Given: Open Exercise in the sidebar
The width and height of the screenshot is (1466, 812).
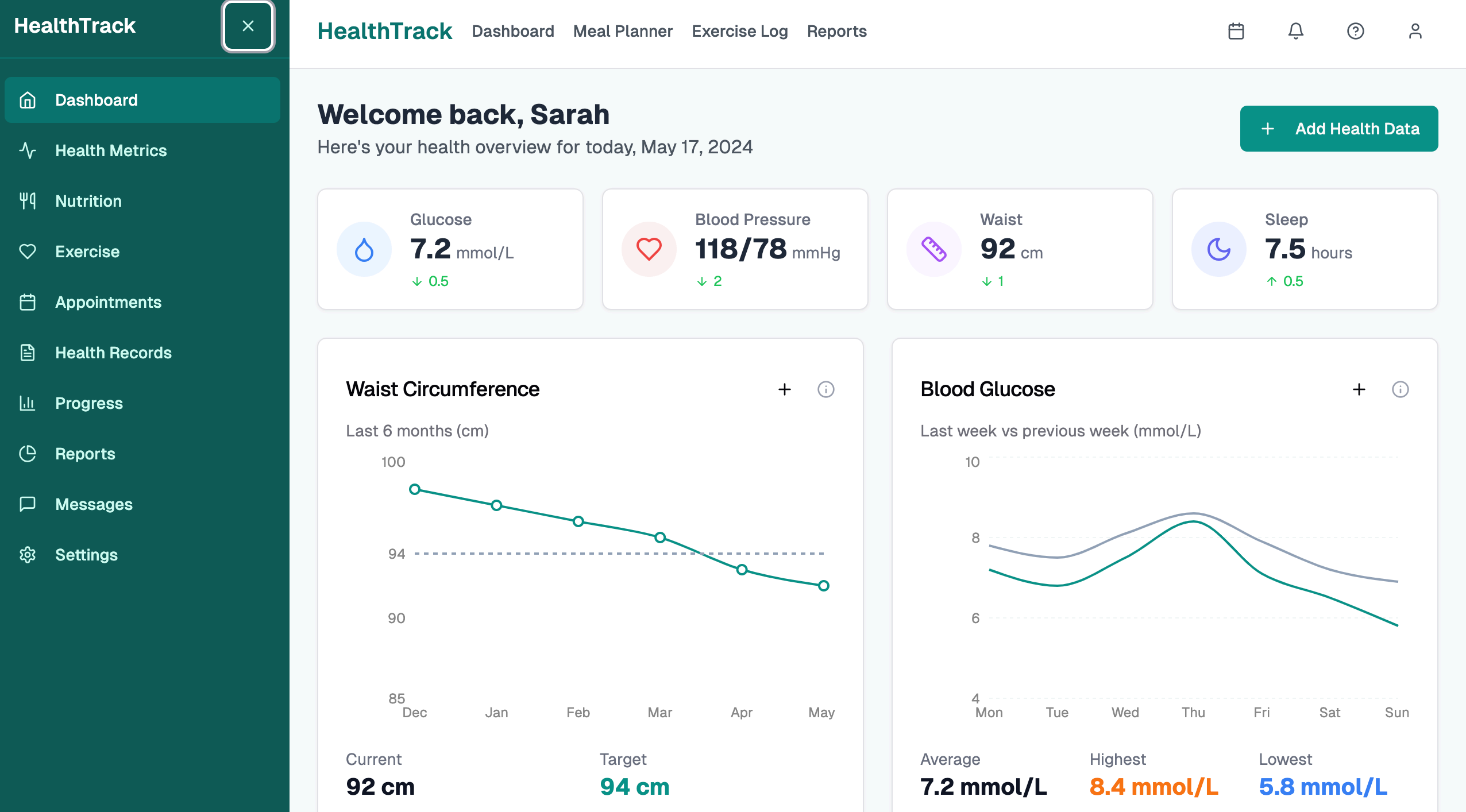Looking at the screenshot, I should tap(142, 252).
